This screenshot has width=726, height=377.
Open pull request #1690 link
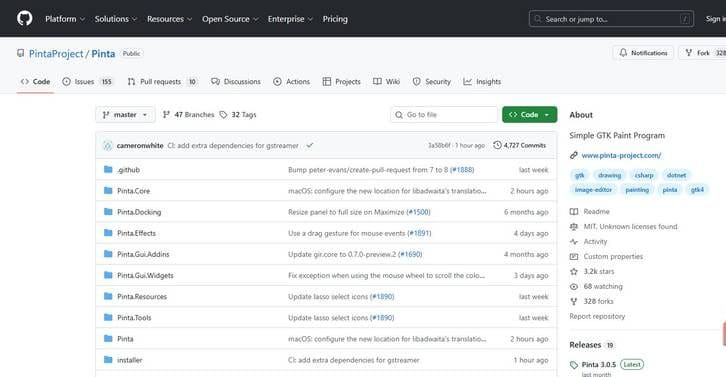point(410,254)
